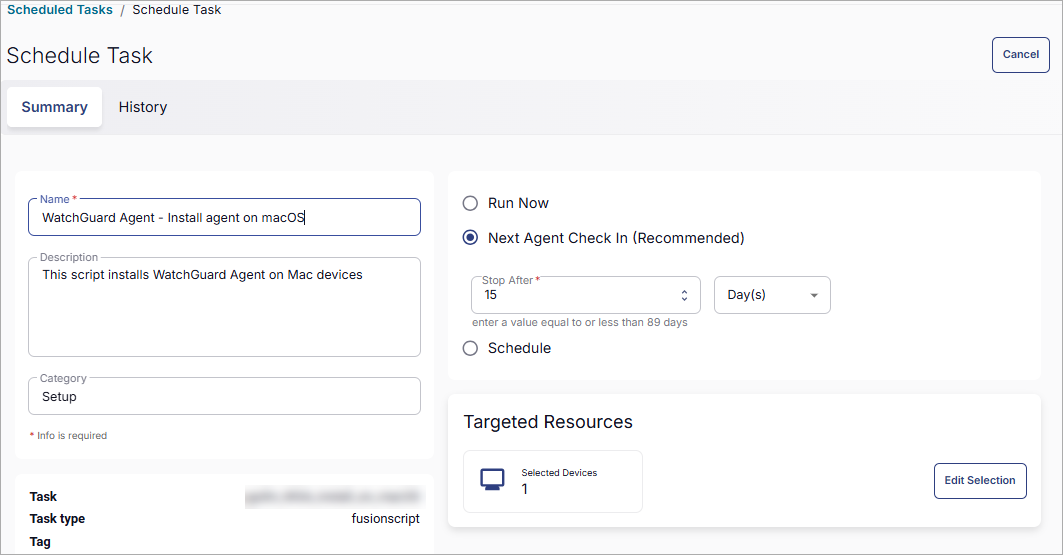Click into the Name input field
This screenshot has height=555, width=1063.
coord(224,218)
